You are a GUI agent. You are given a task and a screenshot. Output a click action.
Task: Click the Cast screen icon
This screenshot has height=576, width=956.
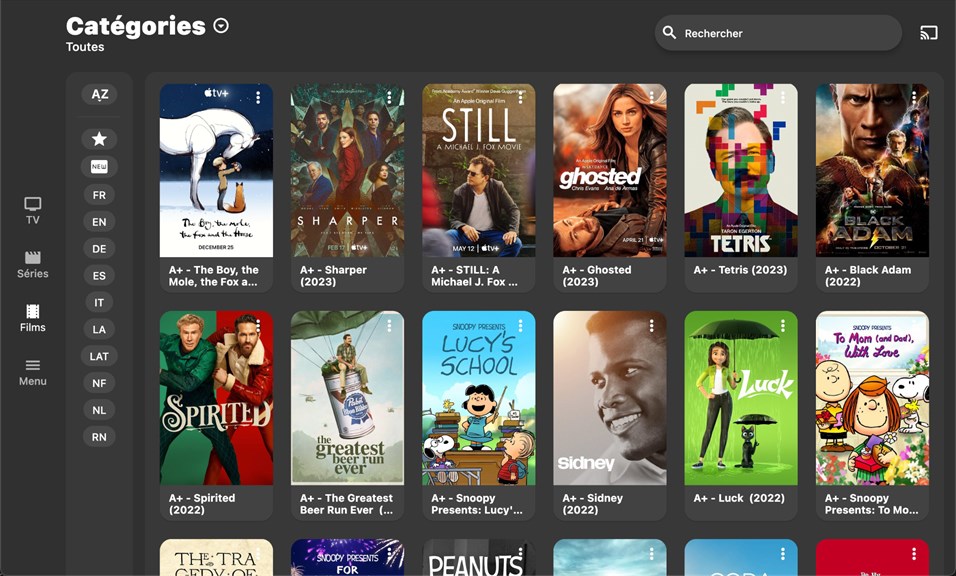(x=929, y=33)
